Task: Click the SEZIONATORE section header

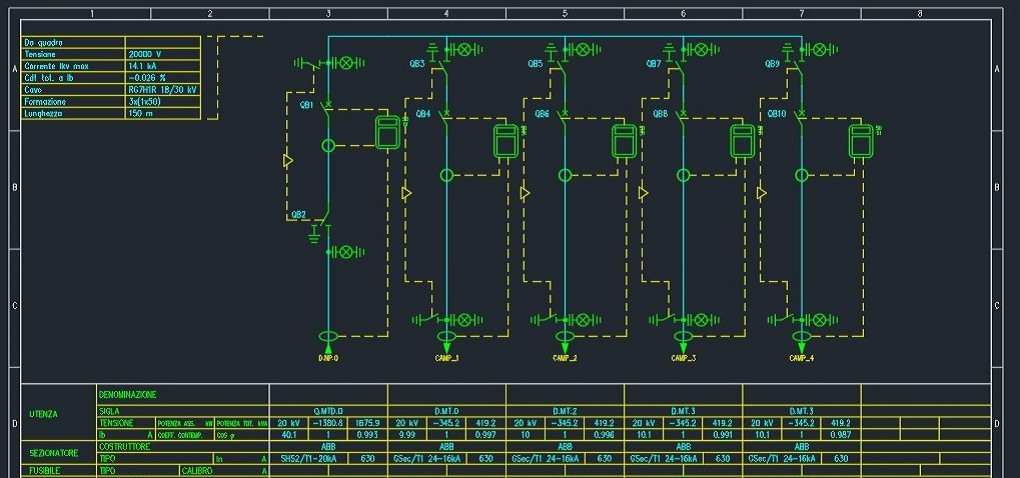Action: (54, 453)
